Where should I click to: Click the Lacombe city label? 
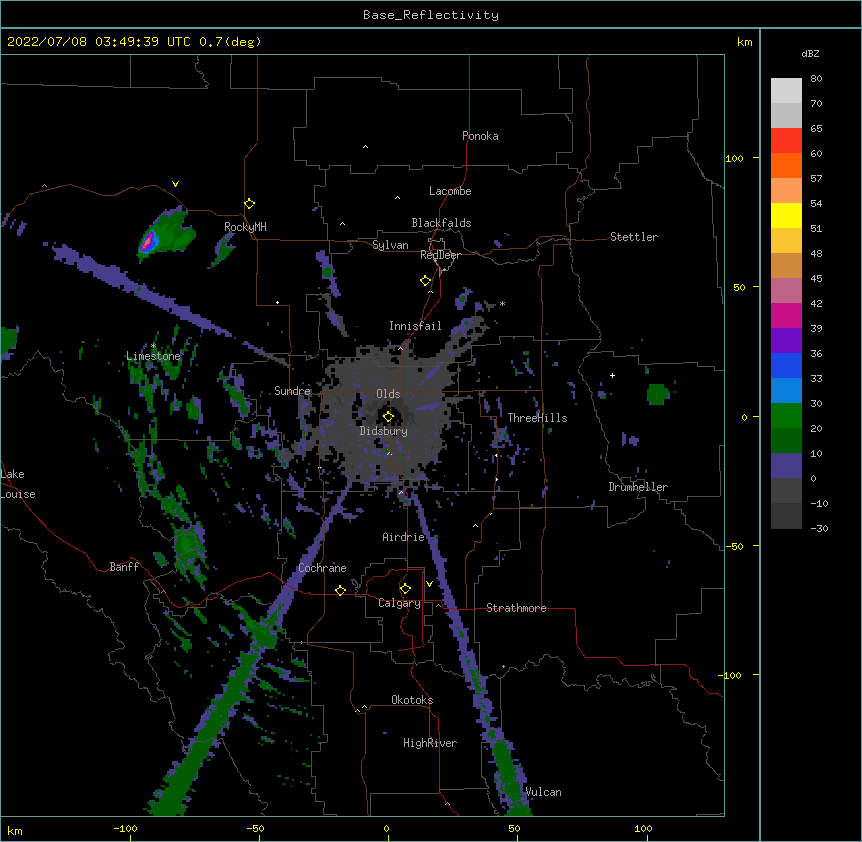click(x=450, y=191)
